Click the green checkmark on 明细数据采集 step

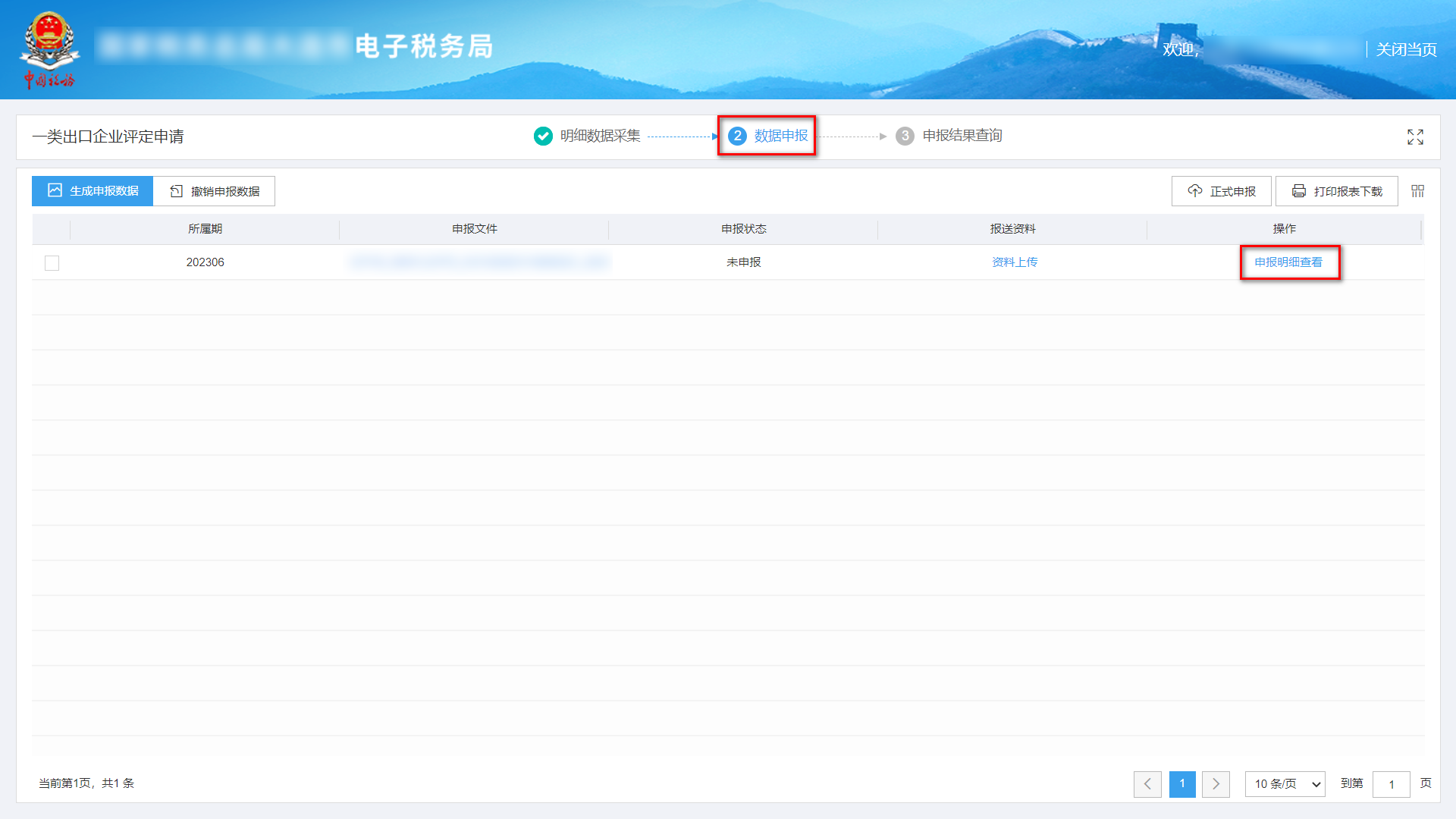coord(543,136)
